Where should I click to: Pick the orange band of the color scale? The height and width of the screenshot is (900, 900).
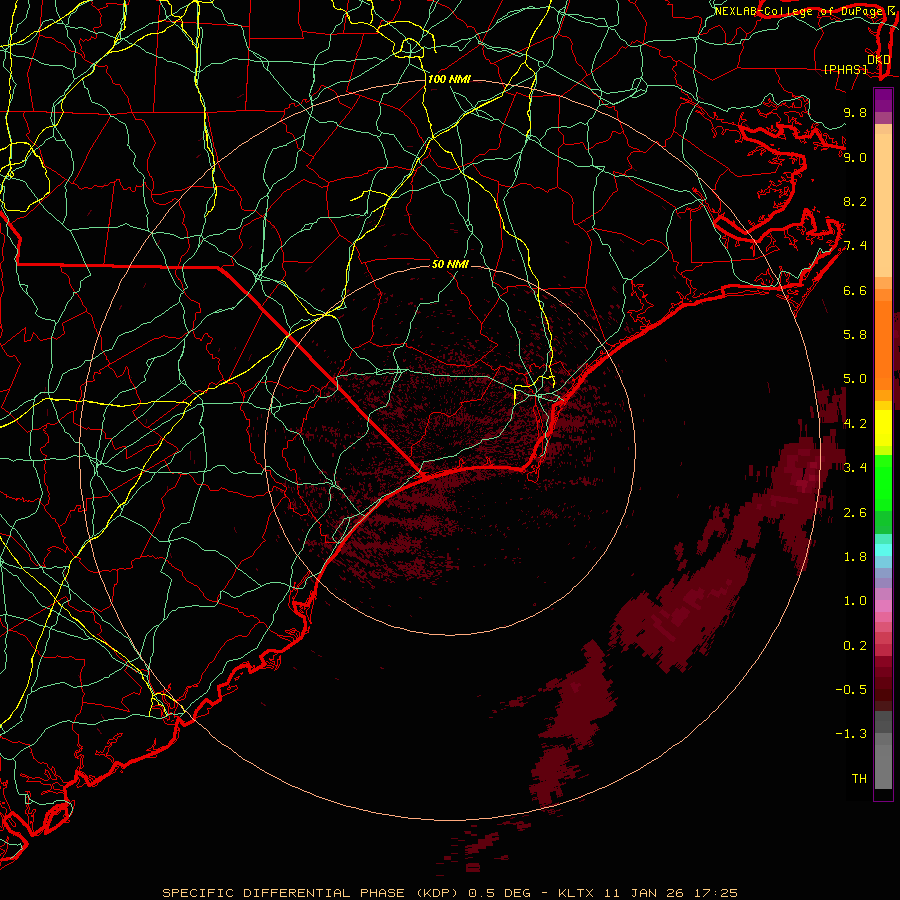point(883,346)
